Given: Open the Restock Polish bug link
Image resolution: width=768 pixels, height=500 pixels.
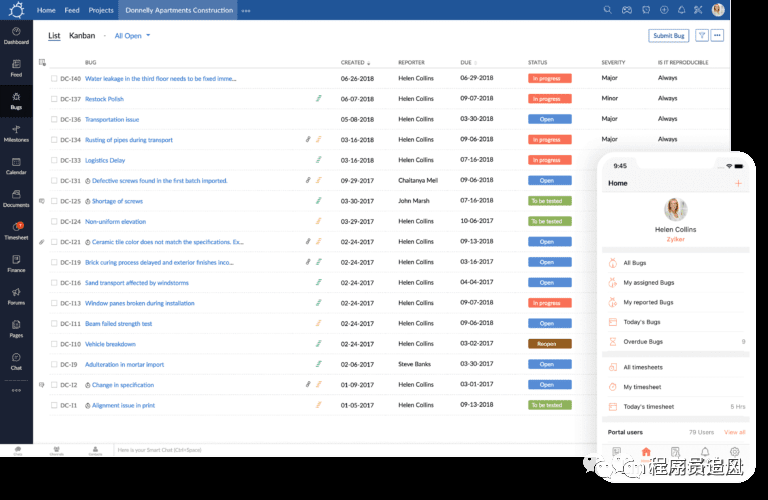Looking at the screenshot, I should coord(104,99).
